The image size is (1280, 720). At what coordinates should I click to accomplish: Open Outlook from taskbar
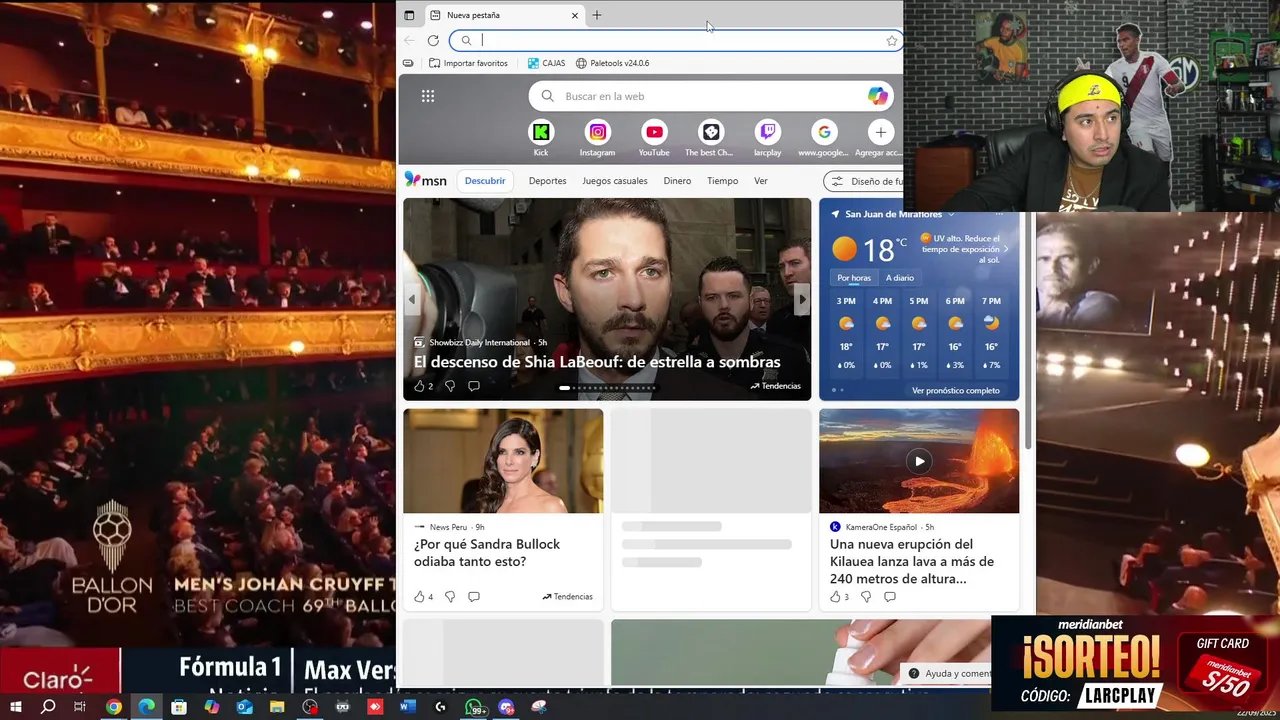245,707
